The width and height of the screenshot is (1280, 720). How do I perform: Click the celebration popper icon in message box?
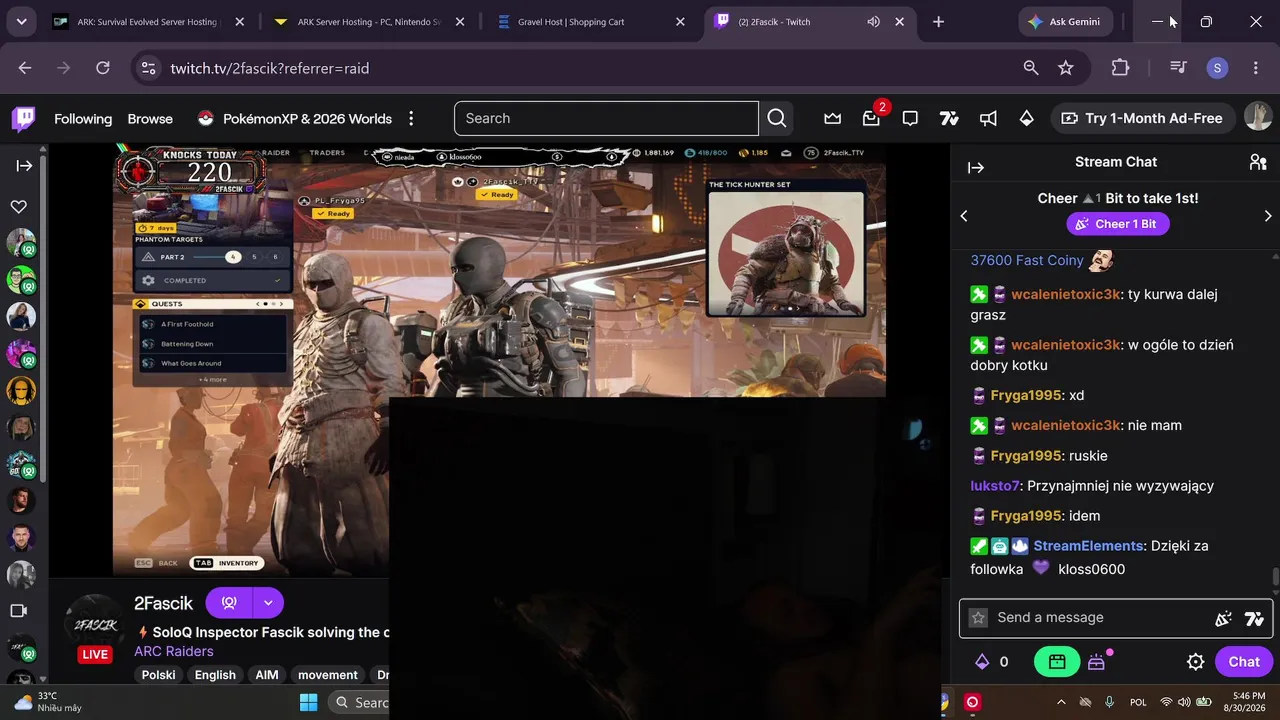point(1223,619)
